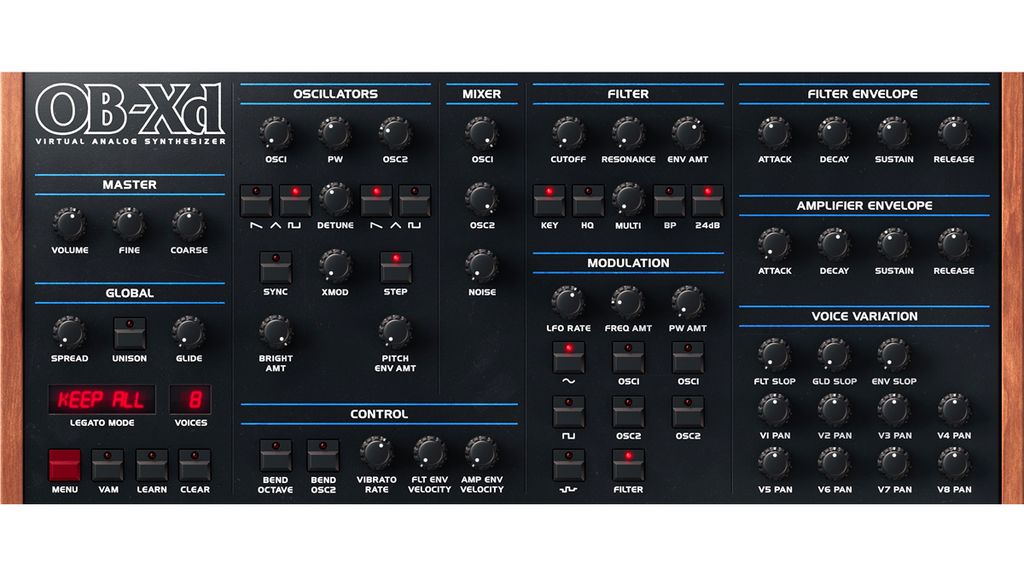Toggle KEY filter tracking
This screenshot has height=576, width=1024.
(549, 200)
